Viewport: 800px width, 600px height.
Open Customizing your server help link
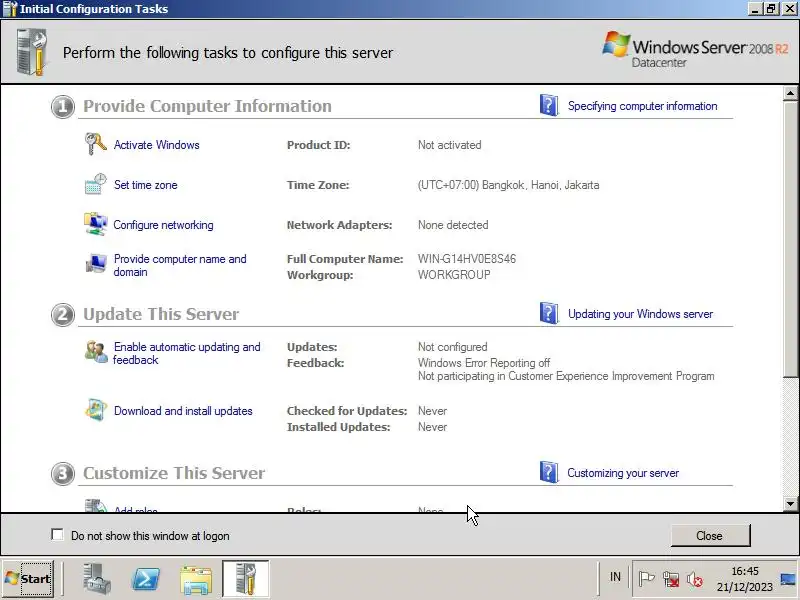click(x=623, y=473)
